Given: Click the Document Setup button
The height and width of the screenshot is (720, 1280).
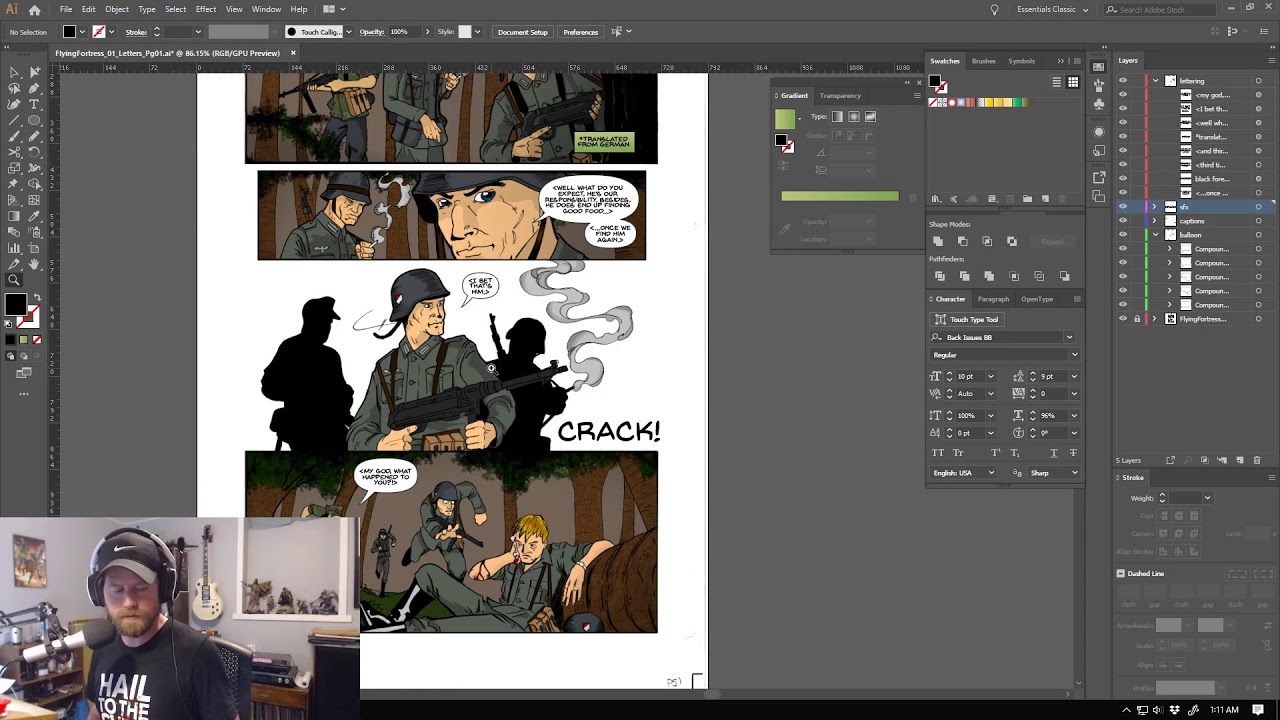Looking at the screenshot, I should point(522,31).
